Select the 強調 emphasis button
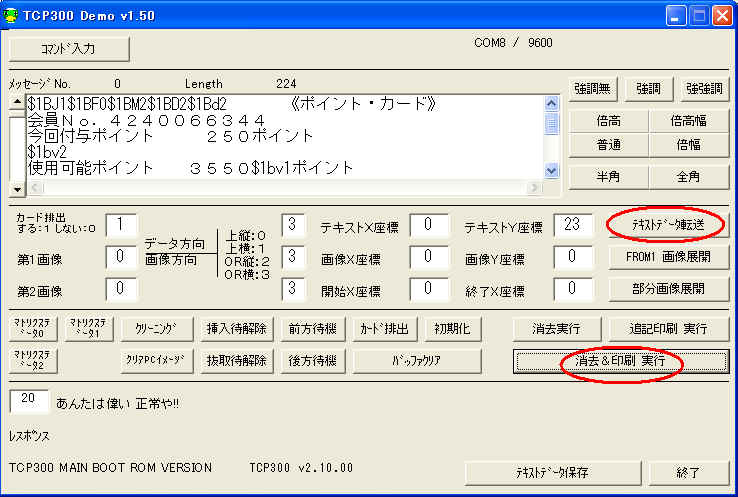The height and width of the screenshot is (497, 738). tap(649, 88)
